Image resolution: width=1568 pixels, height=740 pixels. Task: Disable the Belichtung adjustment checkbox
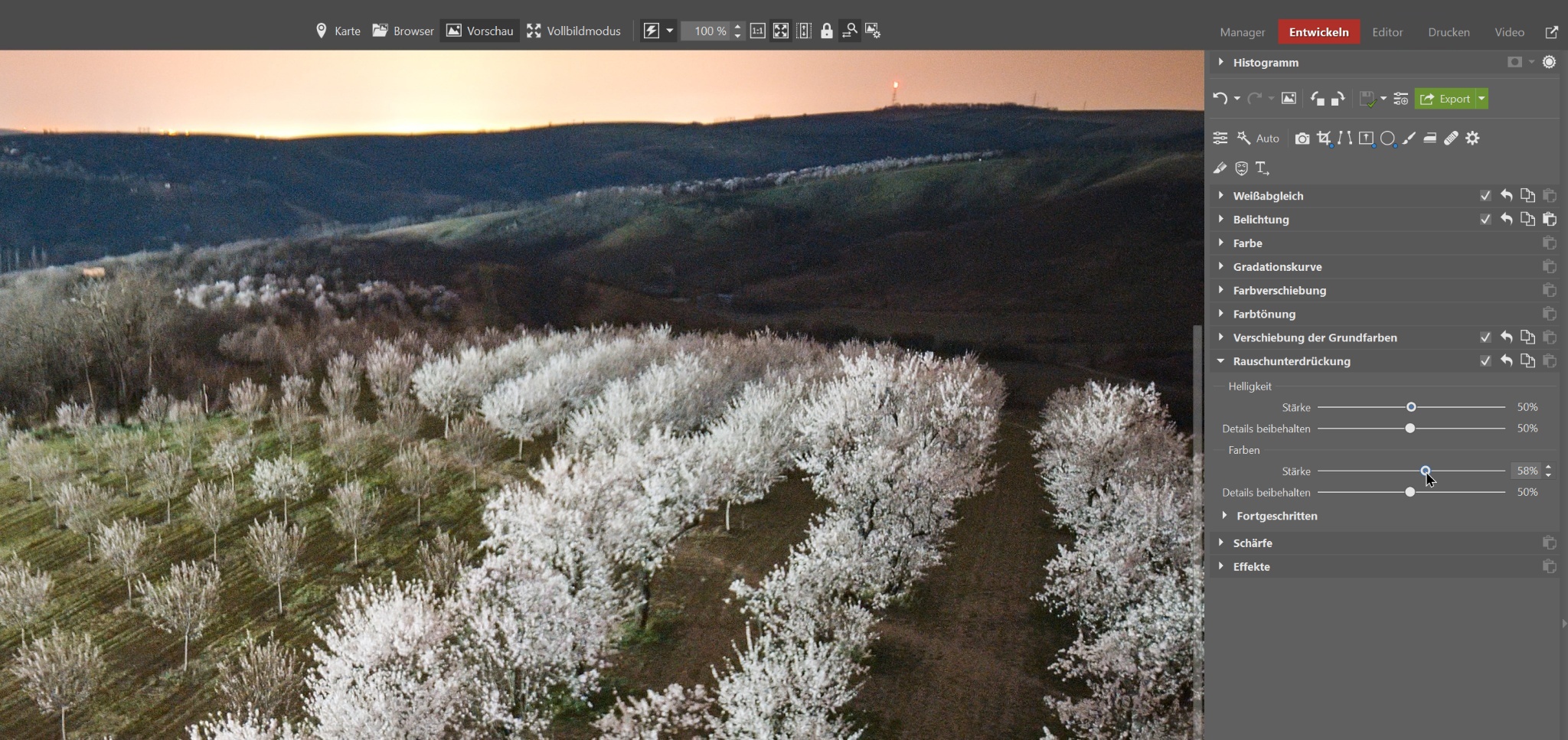click(x=1485, y=220)
